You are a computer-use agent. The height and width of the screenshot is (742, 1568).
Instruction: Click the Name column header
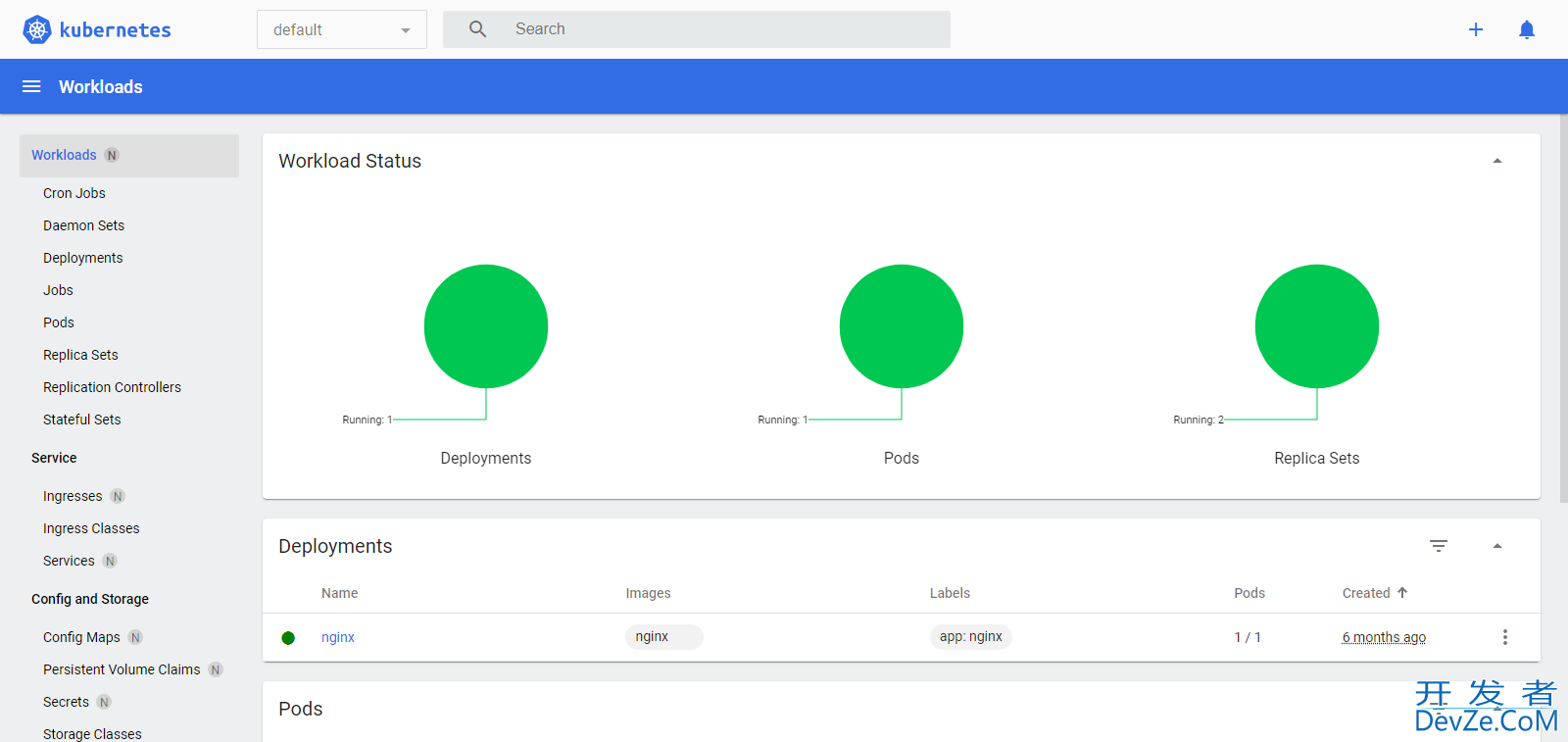[x=339, y=593]
